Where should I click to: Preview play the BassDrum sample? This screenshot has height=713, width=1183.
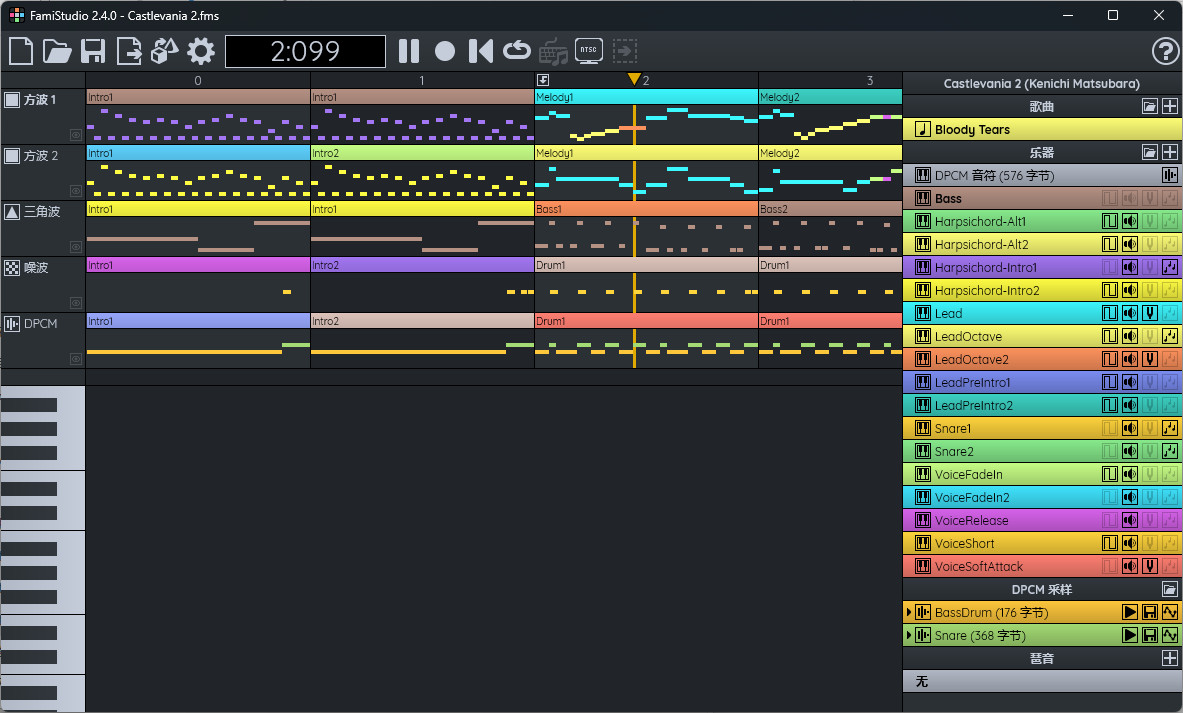point(1129,613)
